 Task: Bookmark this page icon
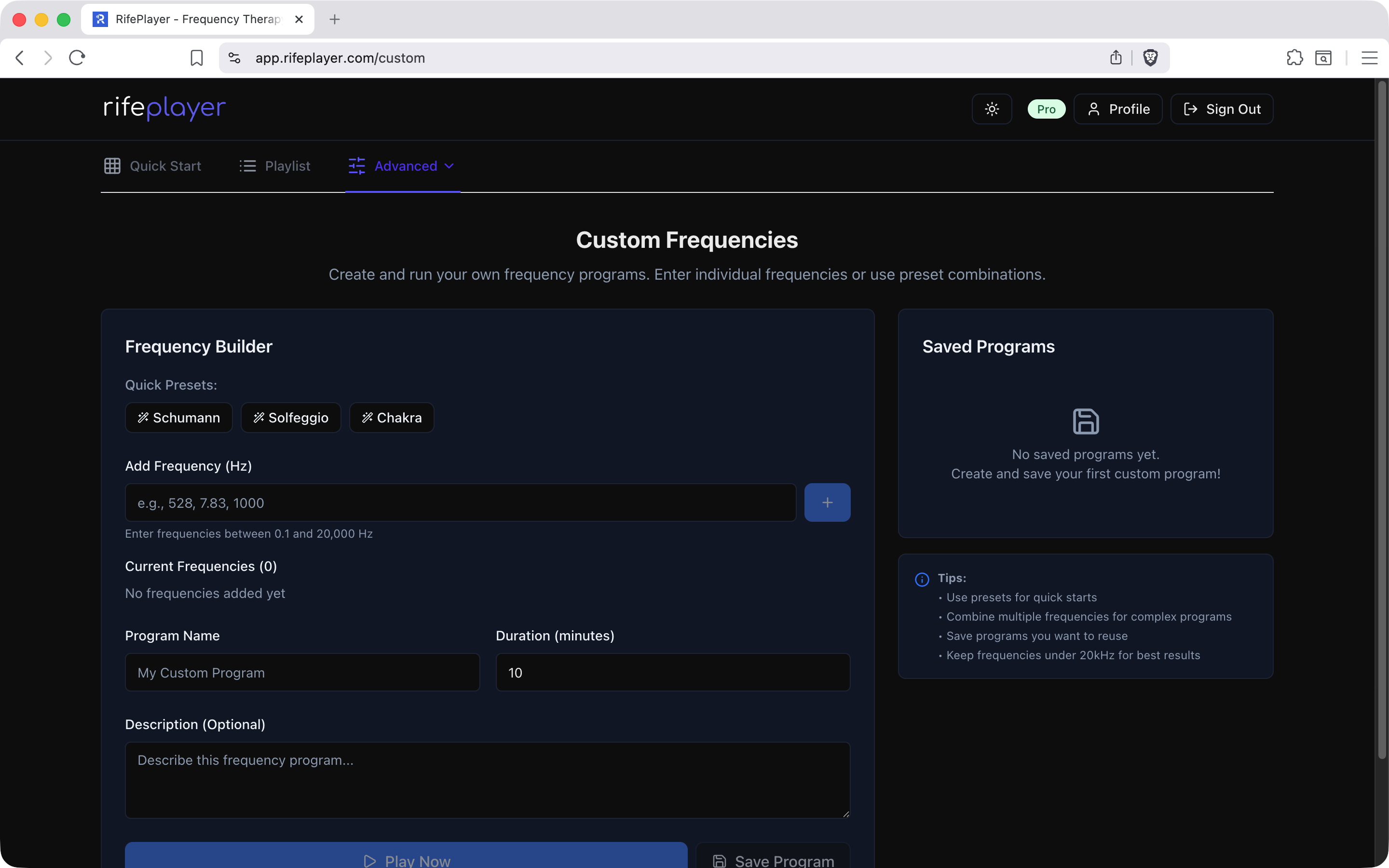(197, 58)
